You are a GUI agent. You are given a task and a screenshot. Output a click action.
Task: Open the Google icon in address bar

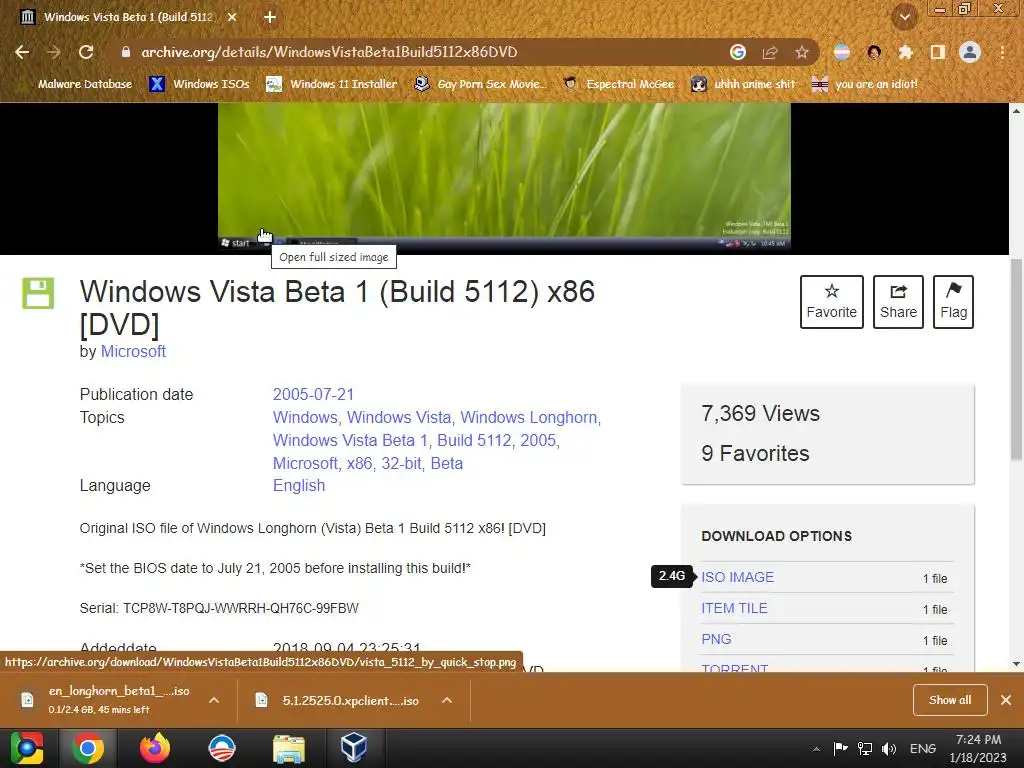click(738, 52)
